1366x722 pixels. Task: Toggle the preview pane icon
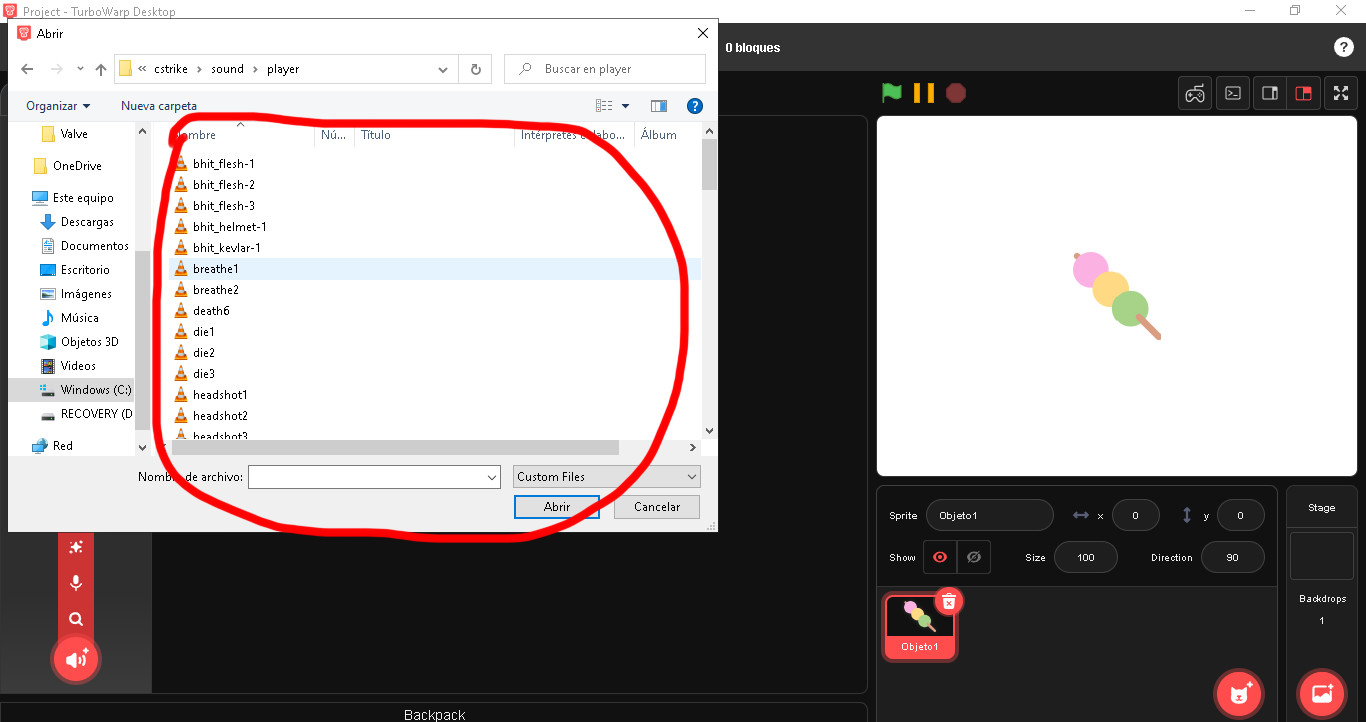click(x=658, y=106)
